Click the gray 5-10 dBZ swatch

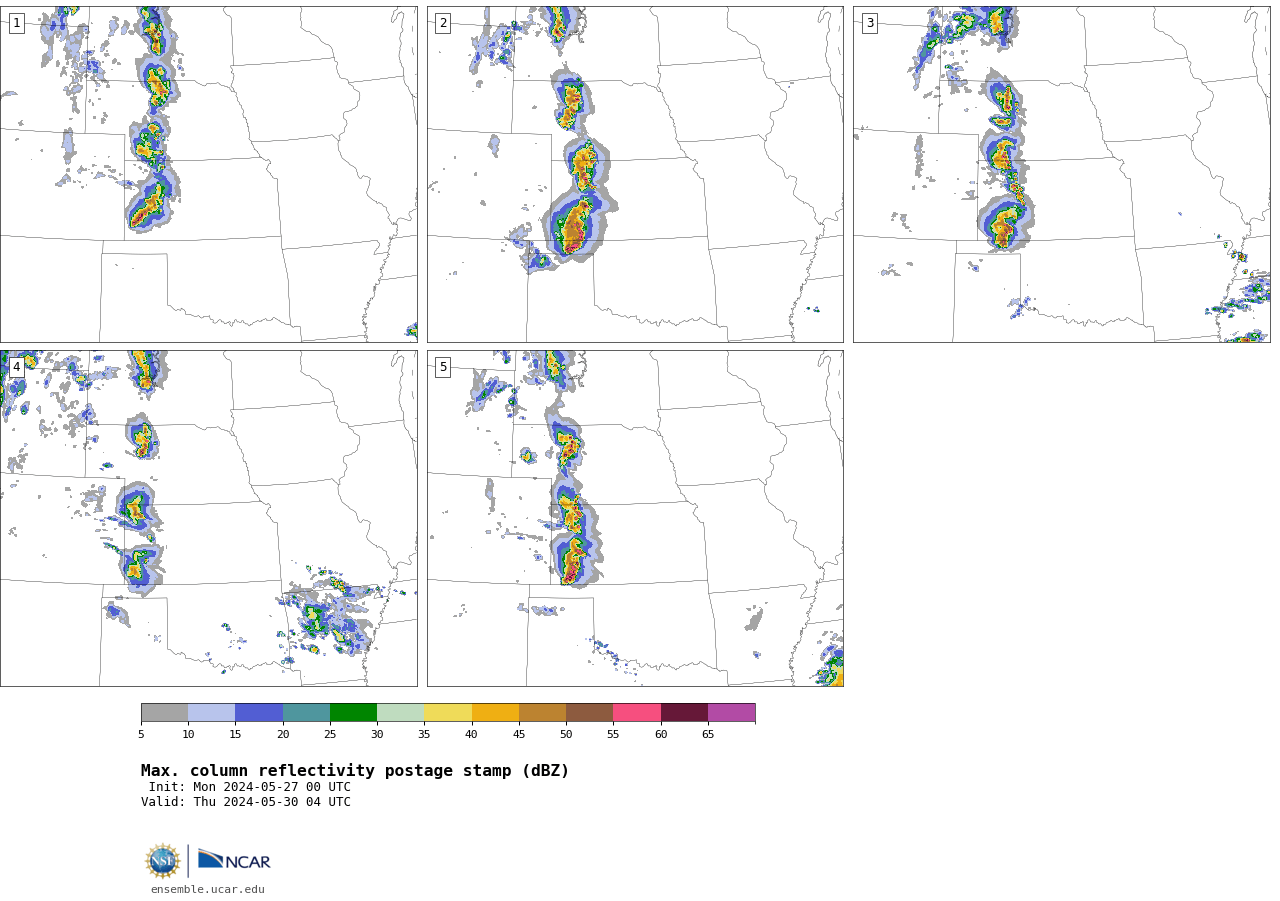click(x=164, y=713)
